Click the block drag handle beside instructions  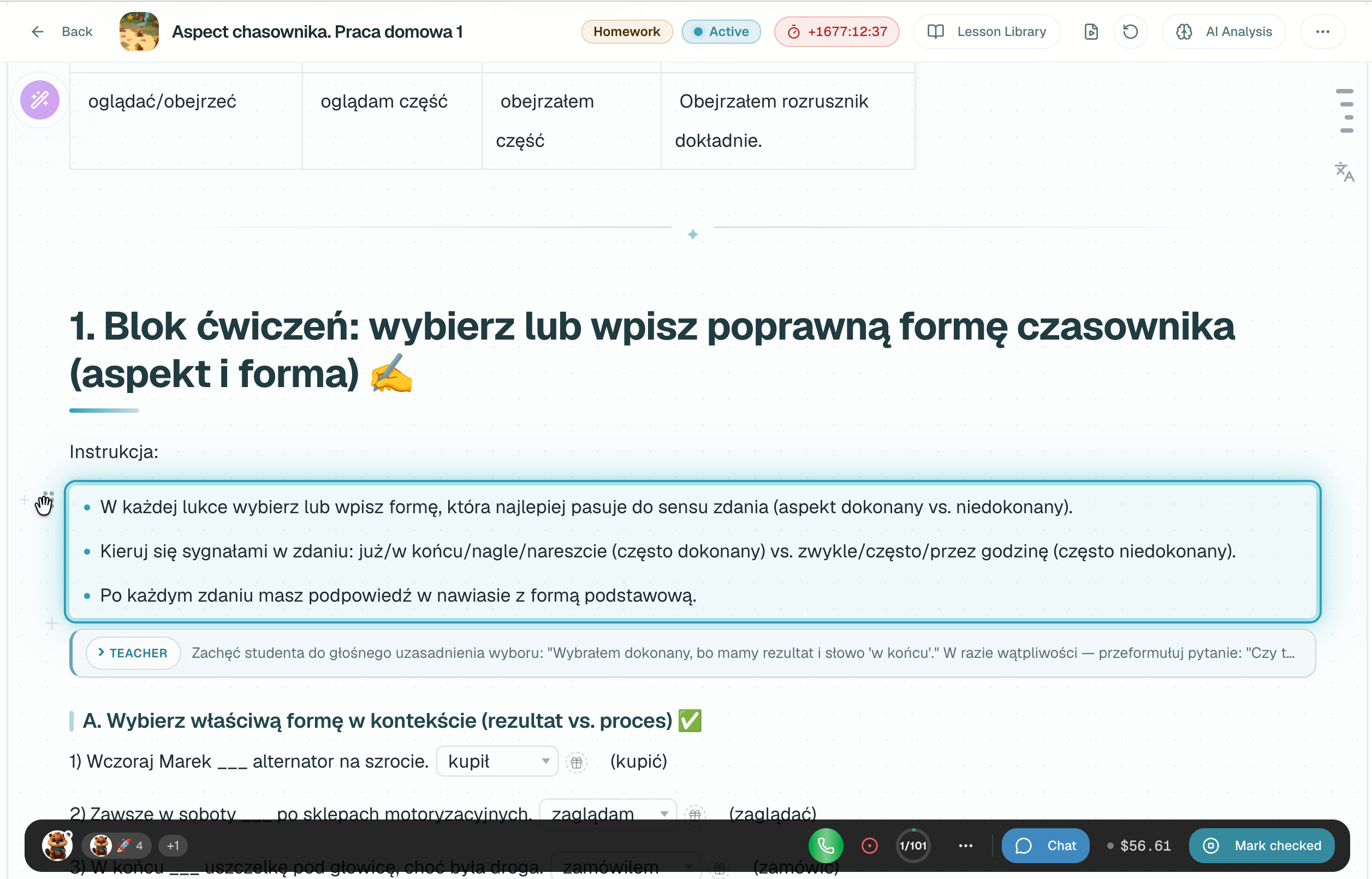tap(48, 500)
